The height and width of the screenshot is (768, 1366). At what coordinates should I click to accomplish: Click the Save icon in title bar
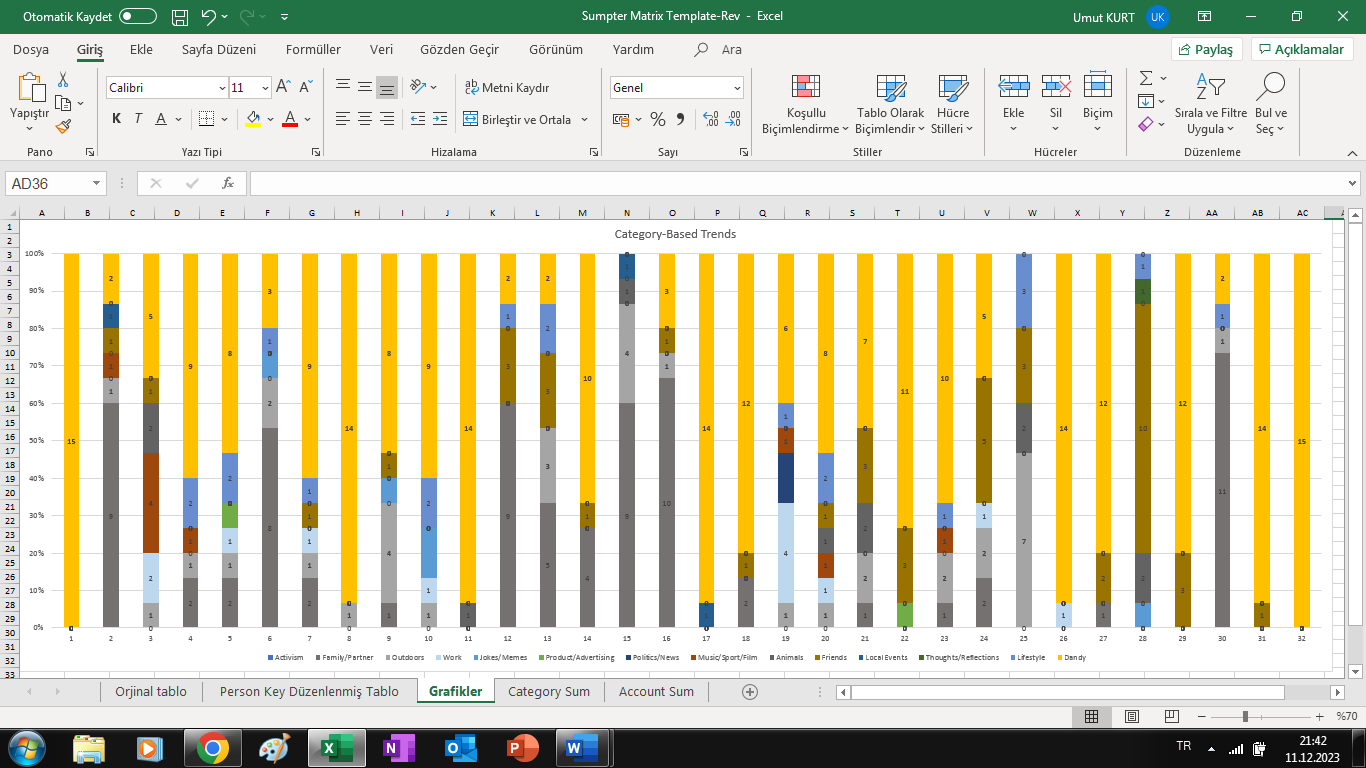point(180,17)
